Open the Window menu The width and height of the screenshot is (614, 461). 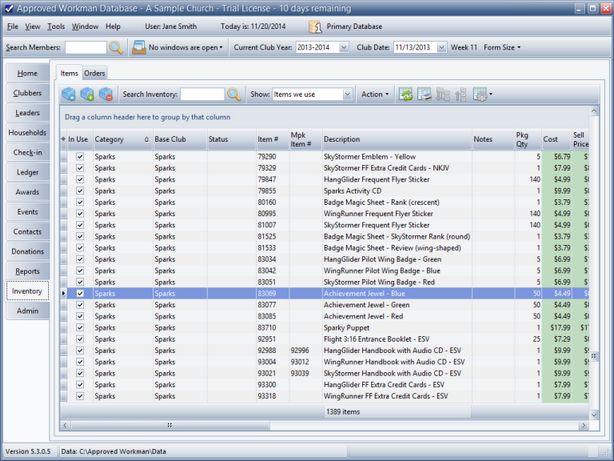click(85, 27)
